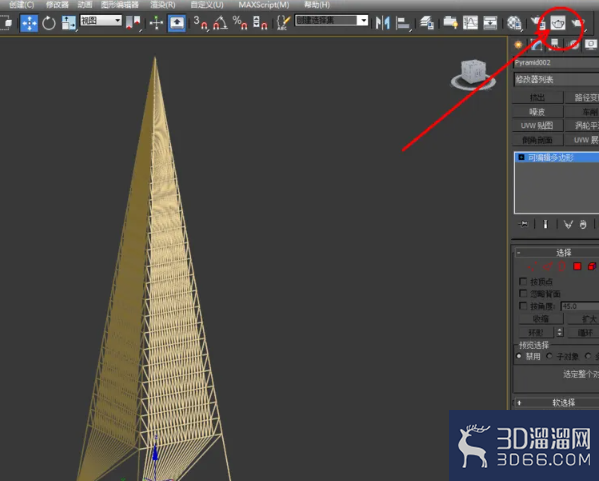Open Edit Named Selection Sets icon
Screen dimensions: 599x481
pyautogui.click(x=283, y=23)
